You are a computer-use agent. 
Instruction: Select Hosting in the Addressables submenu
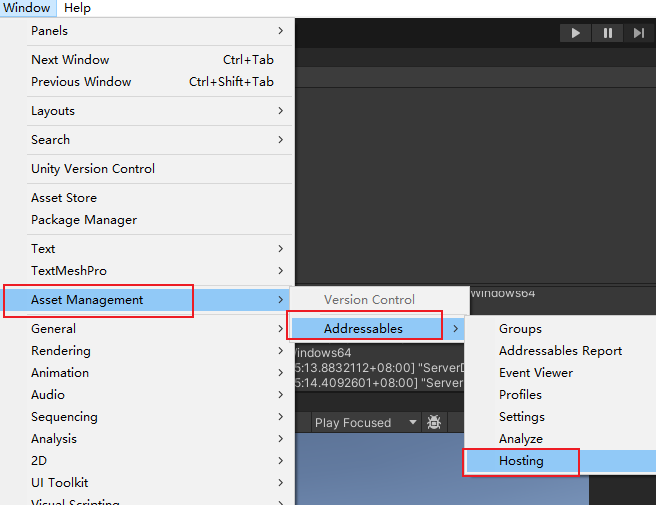pyautogui.click(x=561, y=461)
